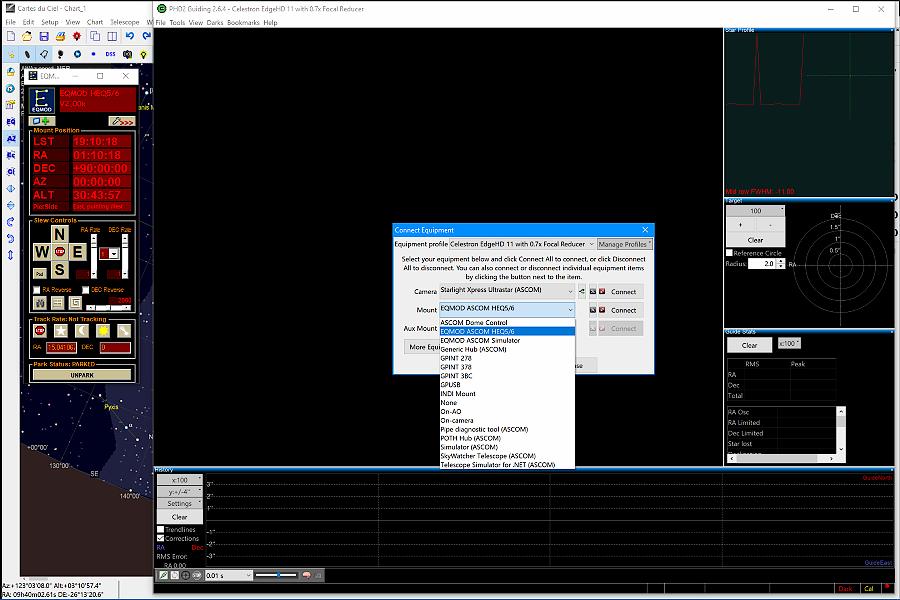Click Clear button in the History panel
The height and width of the screenshot is (600, 900).
[180, 517]
